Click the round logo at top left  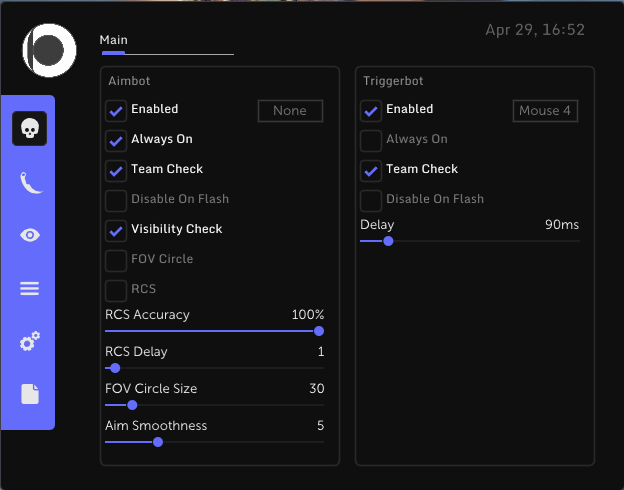pyautogui.click(x=49, y=50)
